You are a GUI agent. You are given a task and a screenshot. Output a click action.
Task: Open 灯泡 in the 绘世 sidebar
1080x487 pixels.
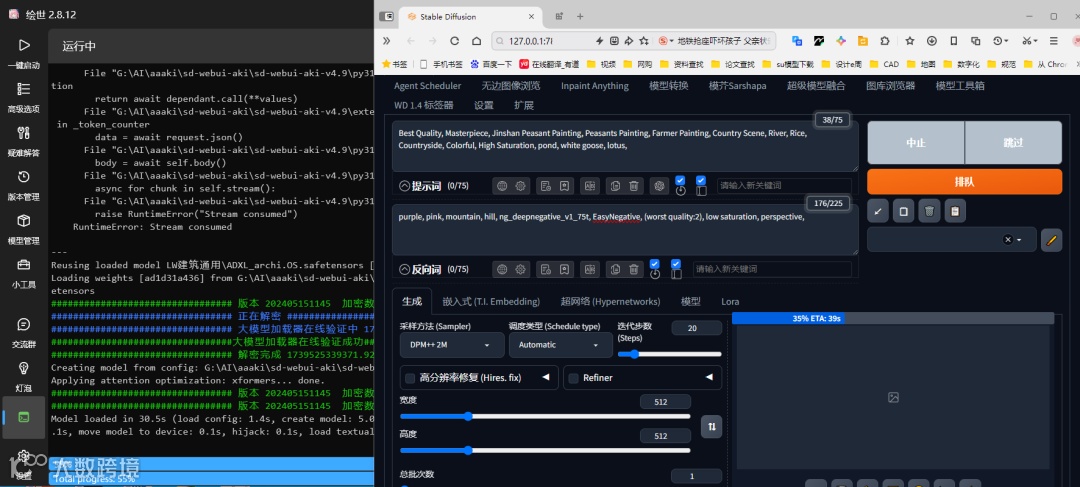tap(23, 375)
